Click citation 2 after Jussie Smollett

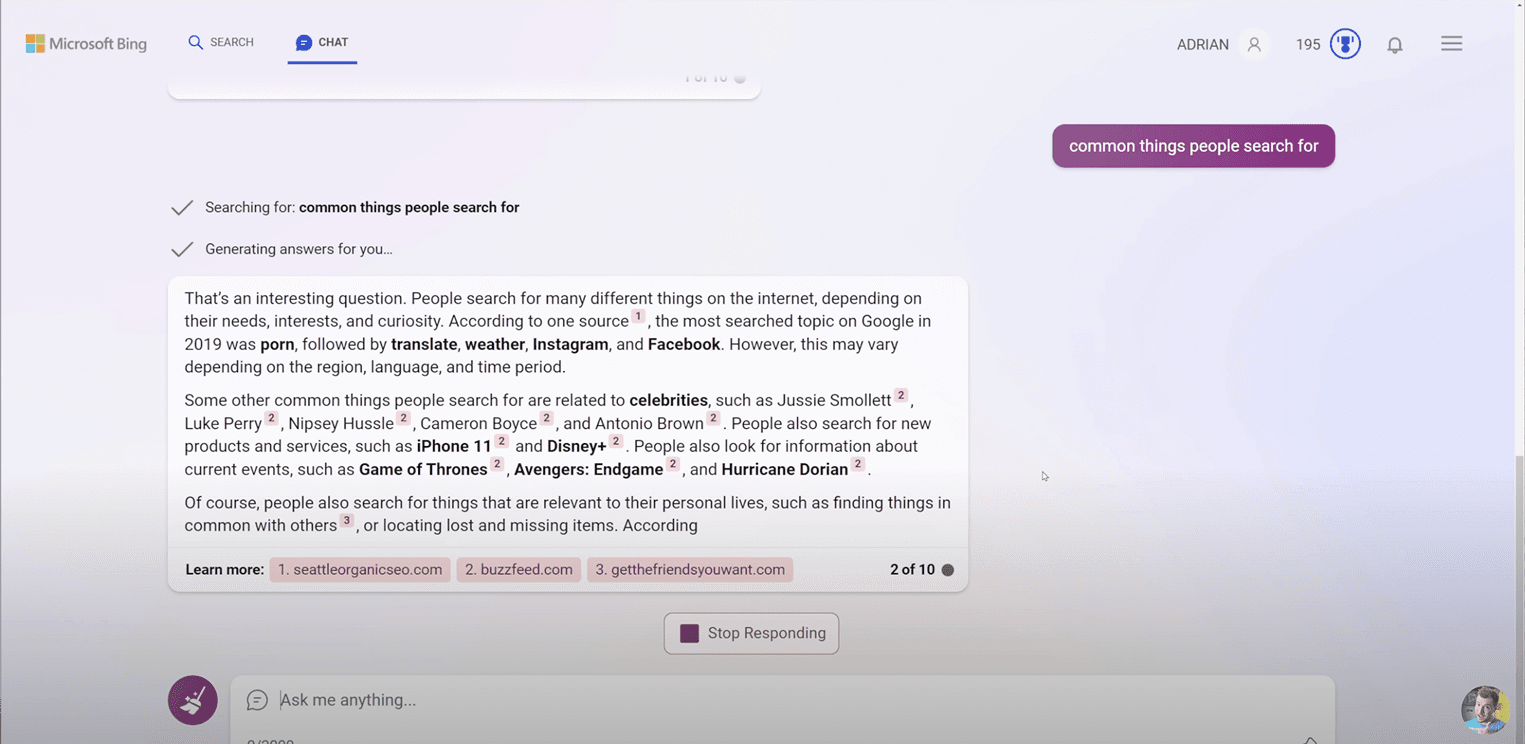901,396
